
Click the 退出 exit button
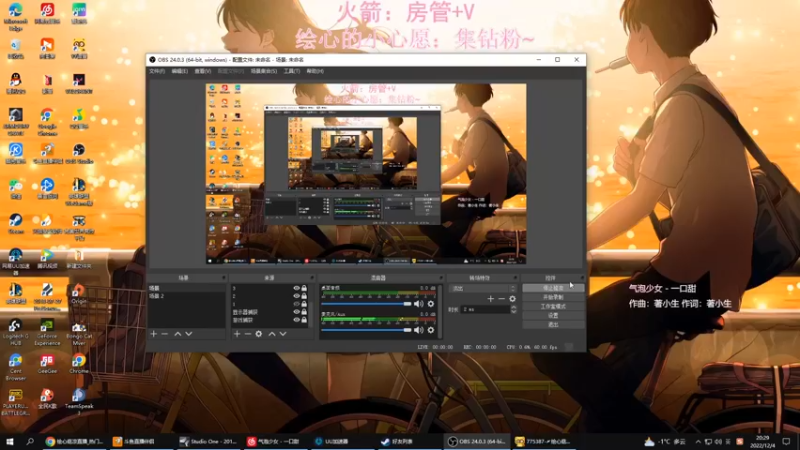pos(553,324)
